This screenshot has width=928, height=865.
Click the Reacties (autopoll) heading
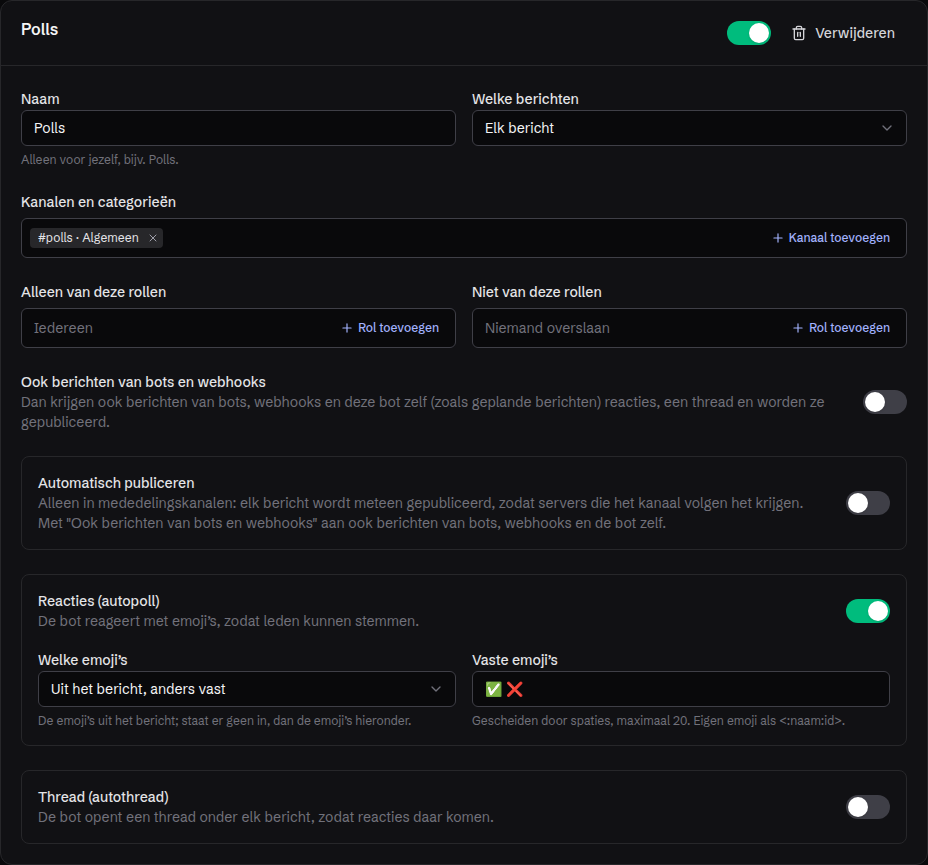99,601
